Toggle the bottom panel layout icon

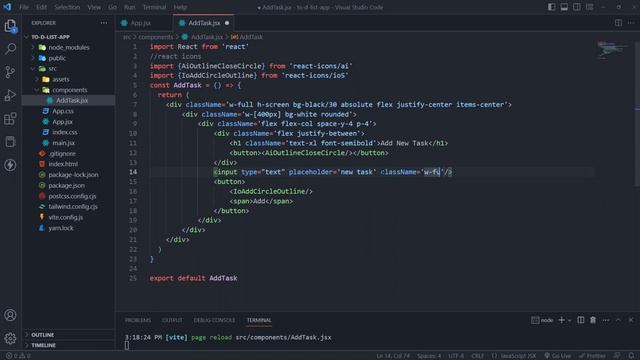pyautogui.click(x=564, y=7)
